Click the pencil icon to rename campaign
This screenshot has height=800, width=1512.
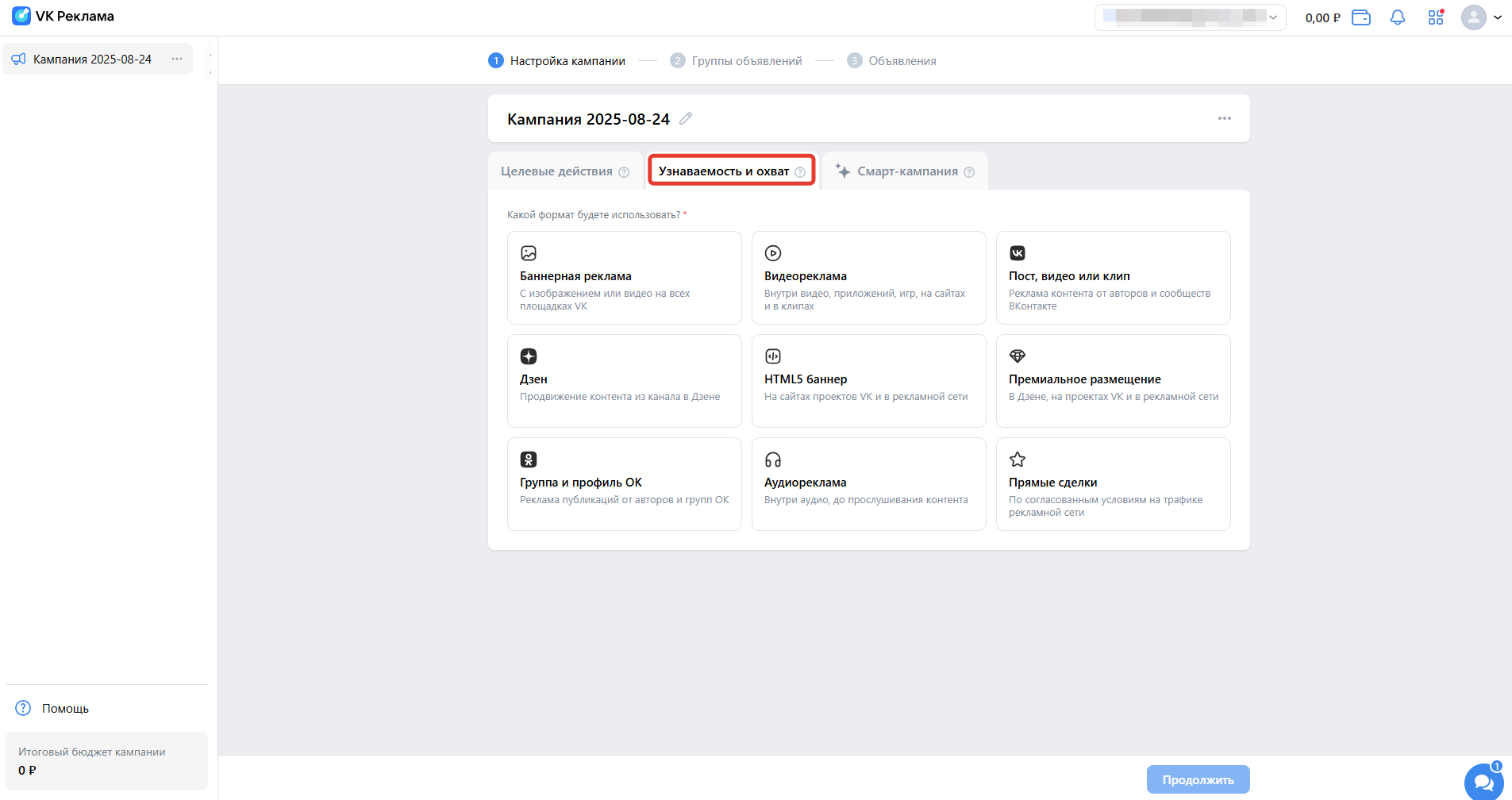686,118
